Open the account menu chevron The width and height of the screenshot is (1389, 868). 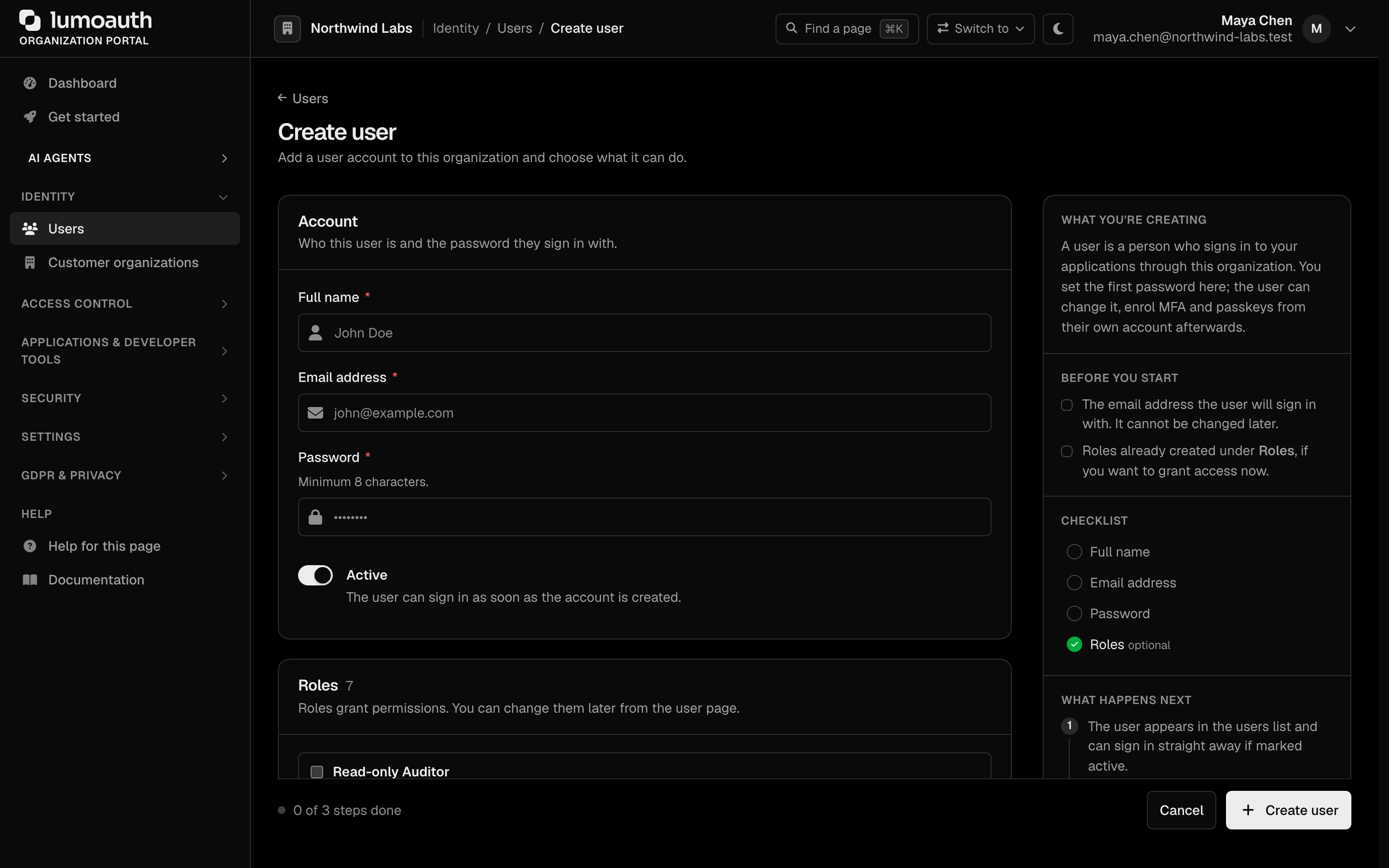[x=1350, y=29]
